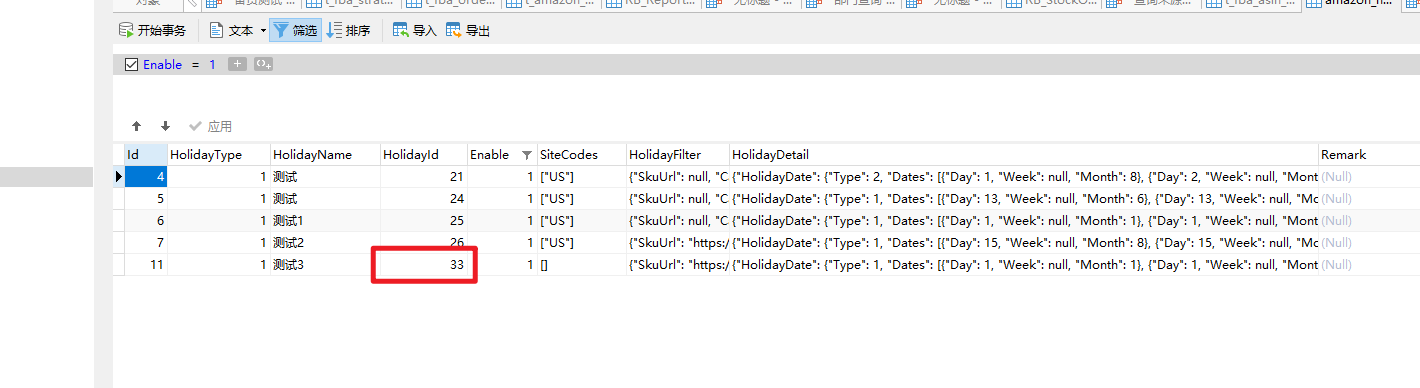
Task: Click the SiteCodes column header
Action: point(581,155)
